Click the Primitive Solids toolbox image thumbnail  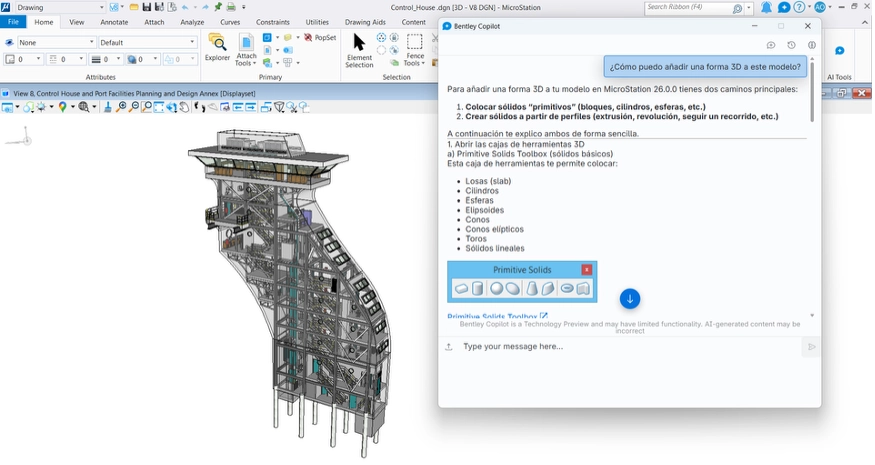522,282
